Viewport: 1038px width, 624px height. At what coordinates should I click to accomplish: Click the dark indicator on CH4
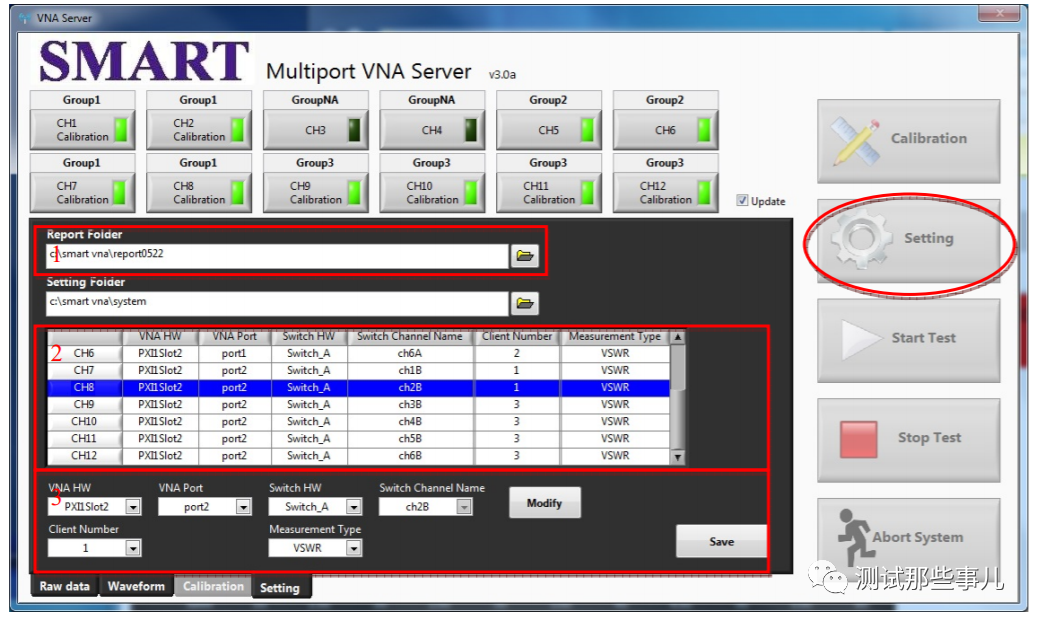tap(471, 130)
